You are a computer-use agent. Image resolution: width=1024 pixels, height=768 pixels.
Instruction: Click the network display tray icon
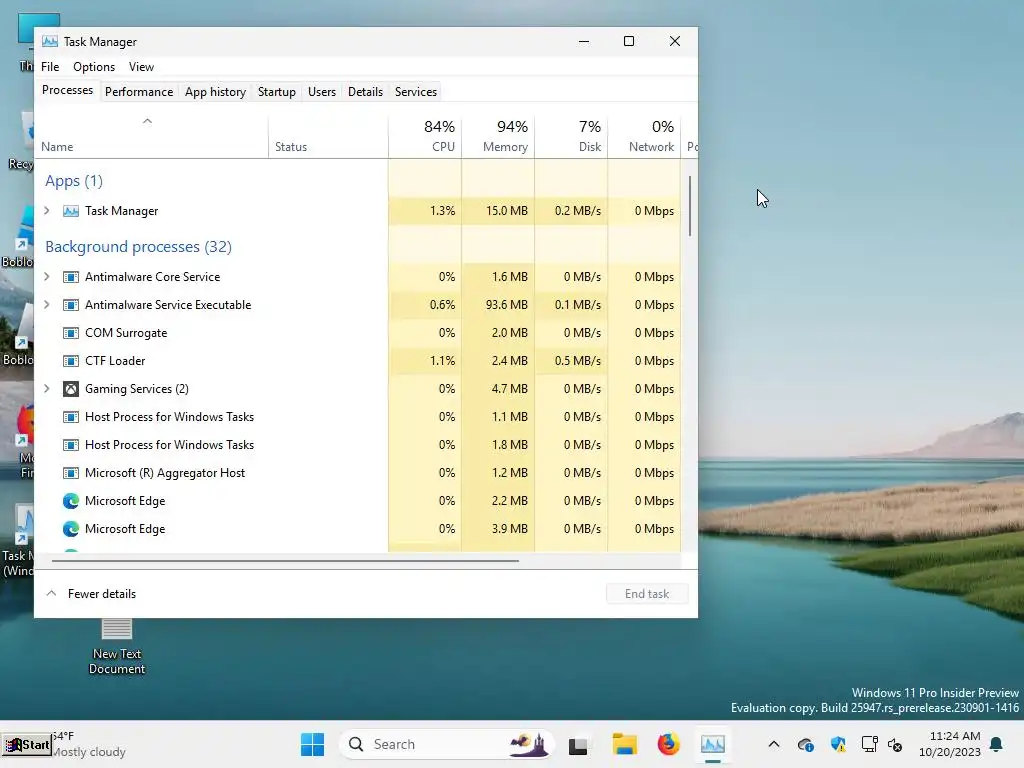(869, 744)
